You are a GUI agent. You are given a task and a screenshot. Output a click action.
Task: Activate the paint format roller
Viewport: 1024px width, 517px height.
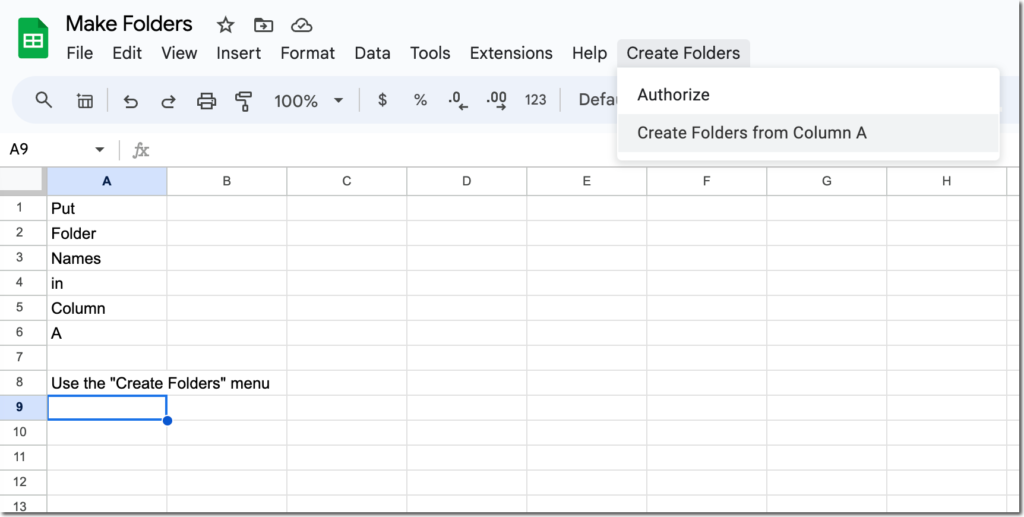click(244, 101)
